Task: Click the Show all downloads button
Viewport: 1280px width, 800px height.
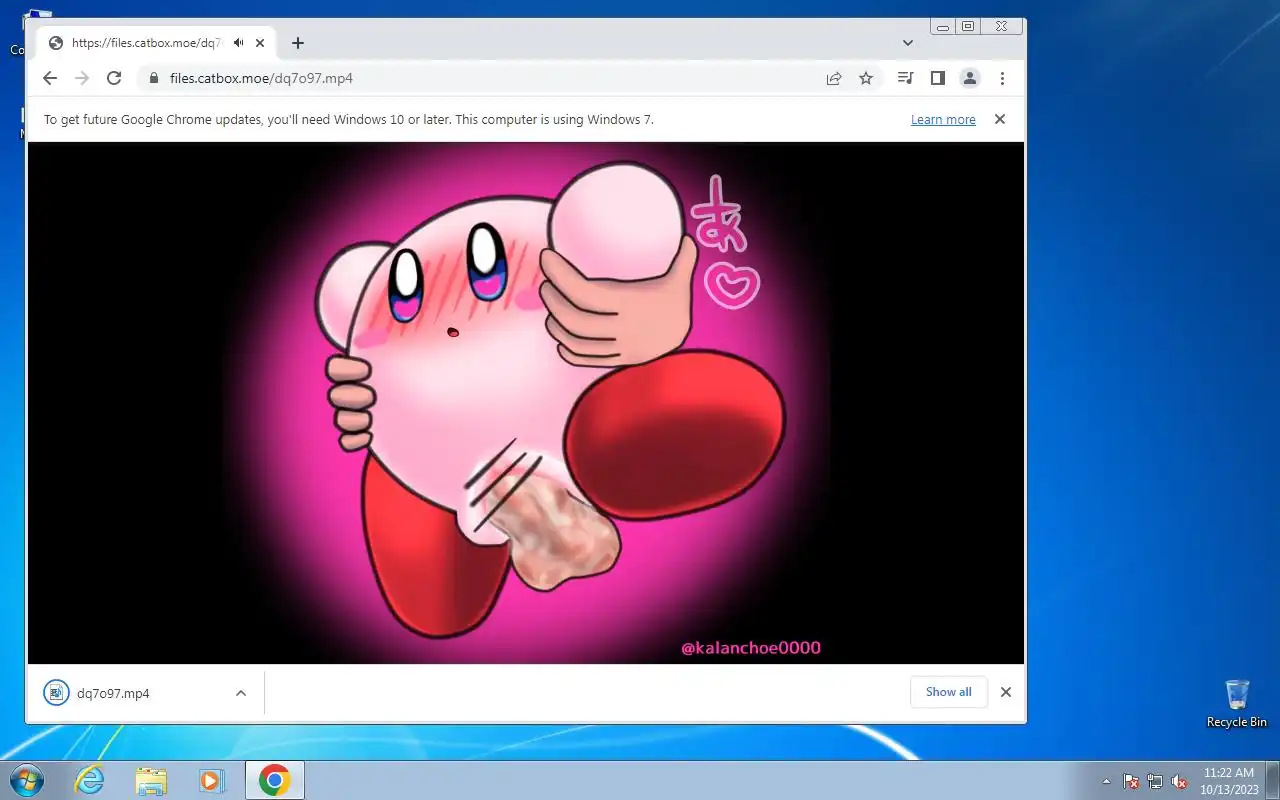Action: (949, 692)
